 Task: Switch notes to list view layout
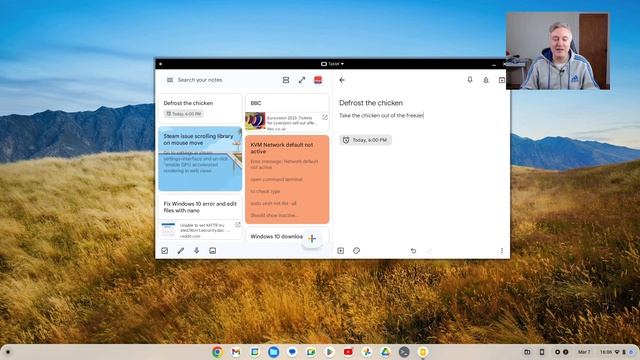[286, 80]
